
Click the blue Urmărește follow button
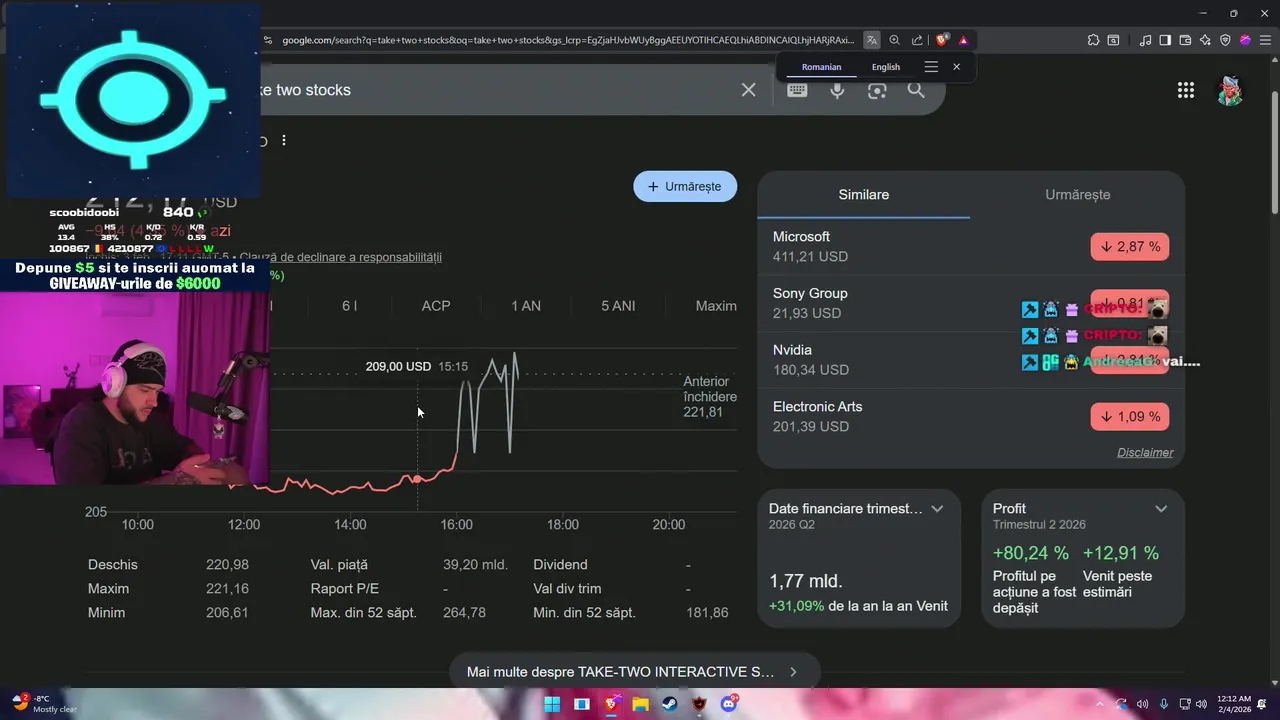pyautogui.click(x=685, y=187)
